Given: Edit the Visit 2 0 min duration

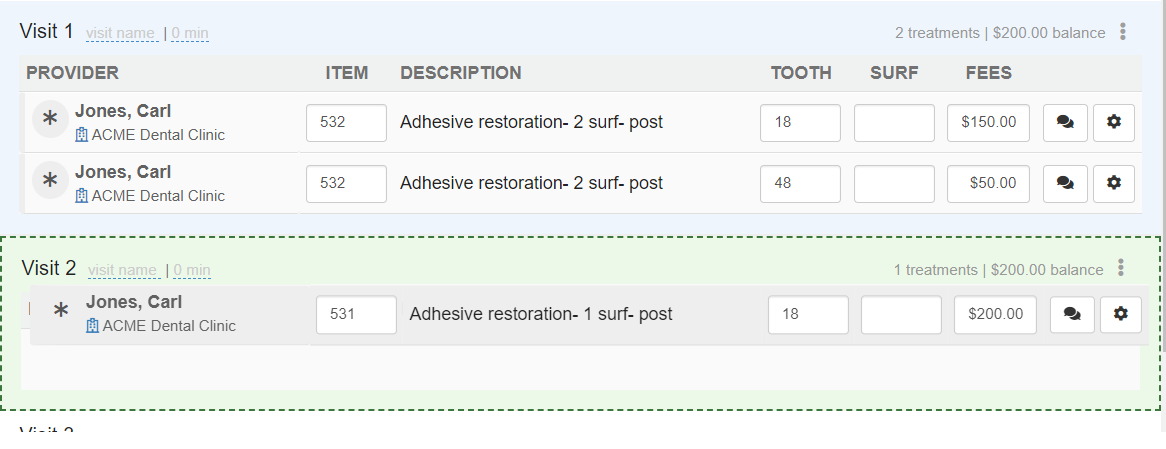Looking at the screenshot, I should pos(192,270).
